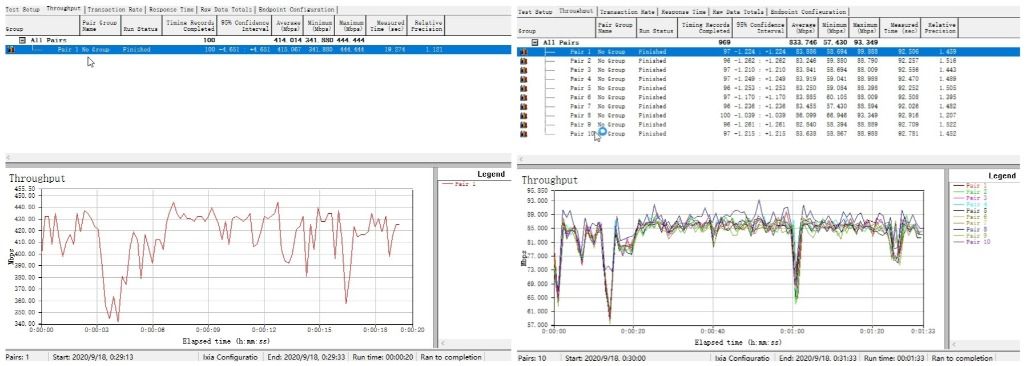Image resolution: width=1025 pixels, height=366 pixels.
Task: Open the Endpoint Configuration tab in left window
Action: (296, 10)
